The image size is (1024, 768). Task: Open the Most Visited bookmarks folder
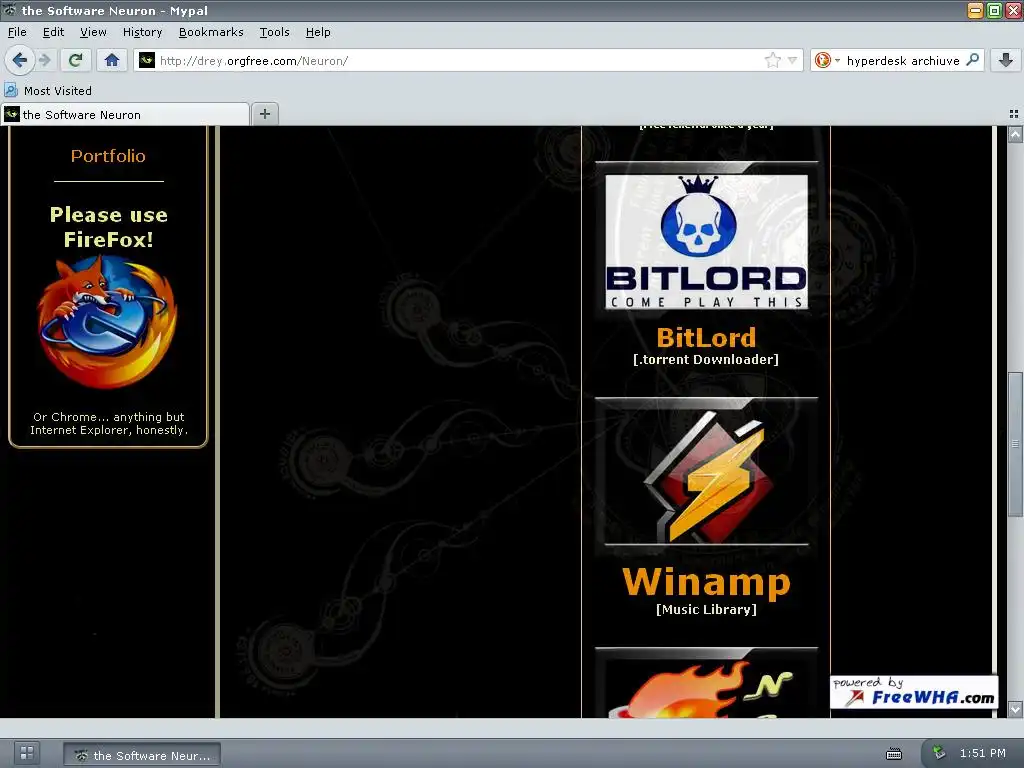pos(48,91)
